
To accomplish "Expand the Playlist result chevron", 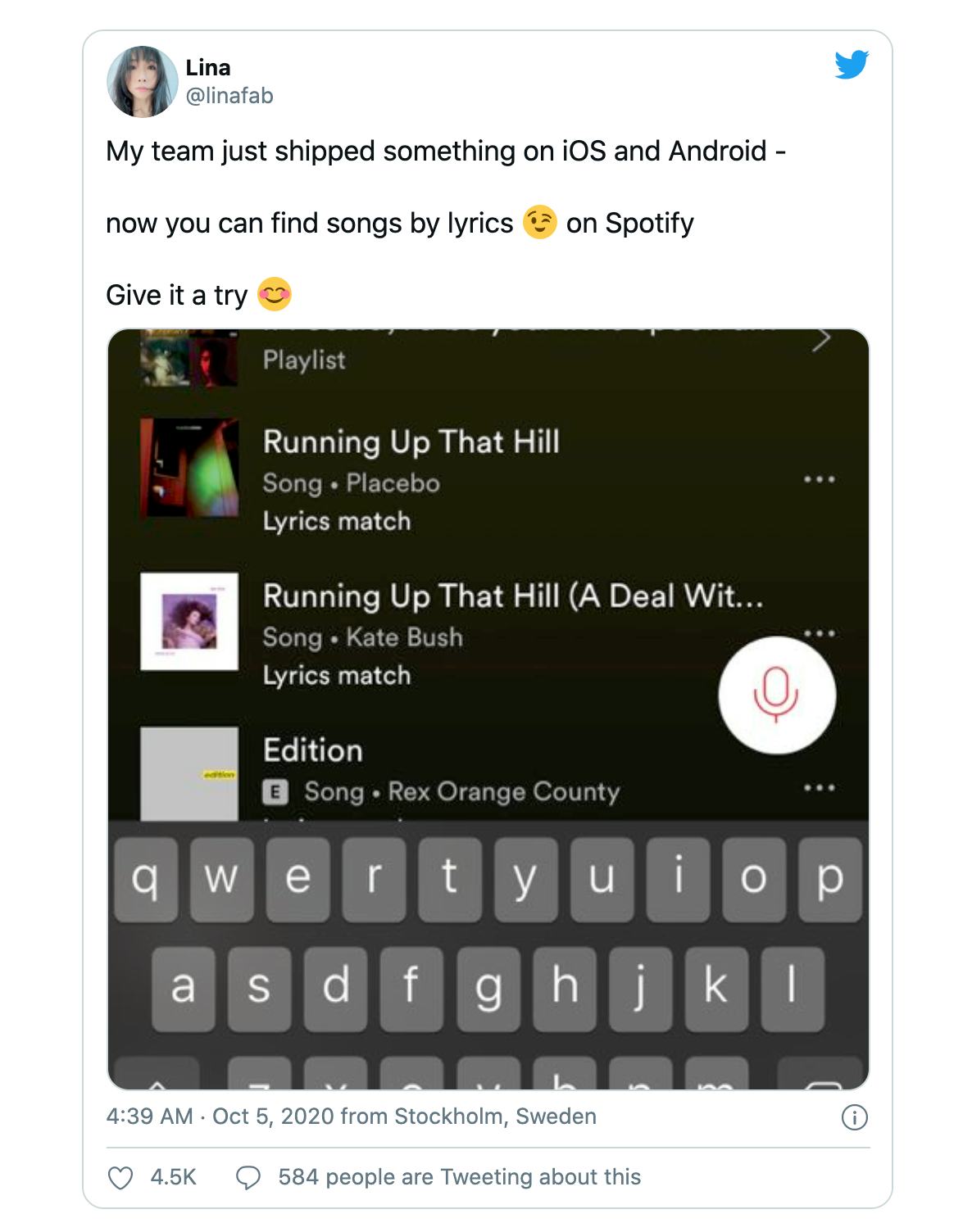I will 821,340.
